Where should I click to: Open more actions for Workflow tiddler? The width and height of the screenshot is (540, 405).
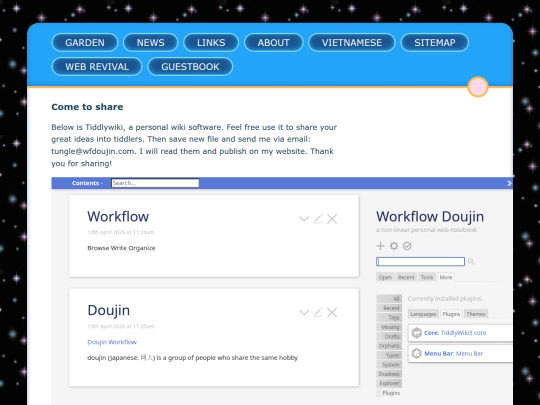[x=304, y=219]
